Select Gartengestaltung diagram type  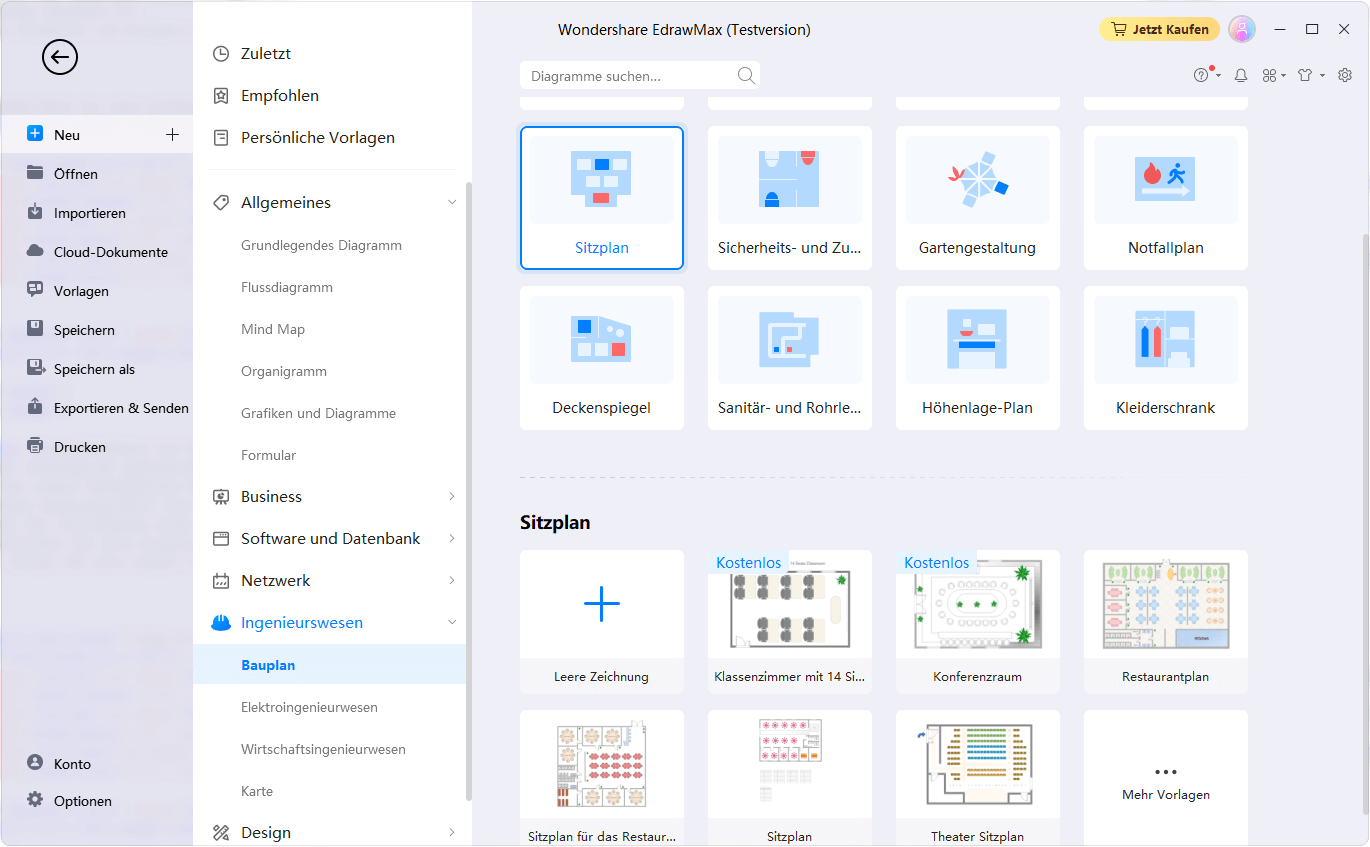(978, 198)
